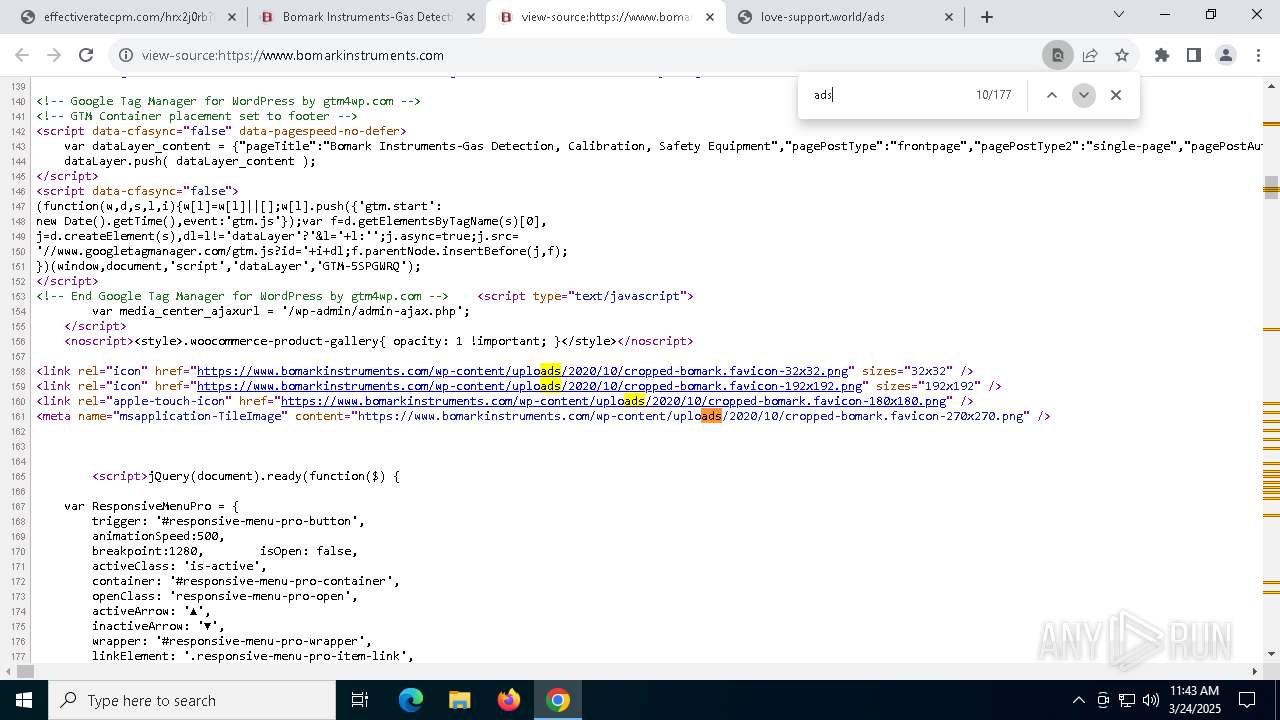This screenshot has width=1280, height=720.
Task: Launch Microsoft Edge from the taskbar
Action: (411, 700)
